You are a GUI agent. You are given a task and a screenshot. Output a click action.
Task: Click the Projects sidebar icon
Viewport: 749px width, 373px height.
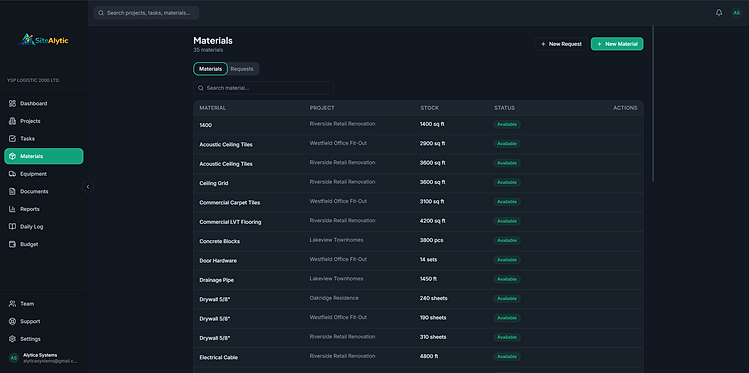[x=12, y=121]
